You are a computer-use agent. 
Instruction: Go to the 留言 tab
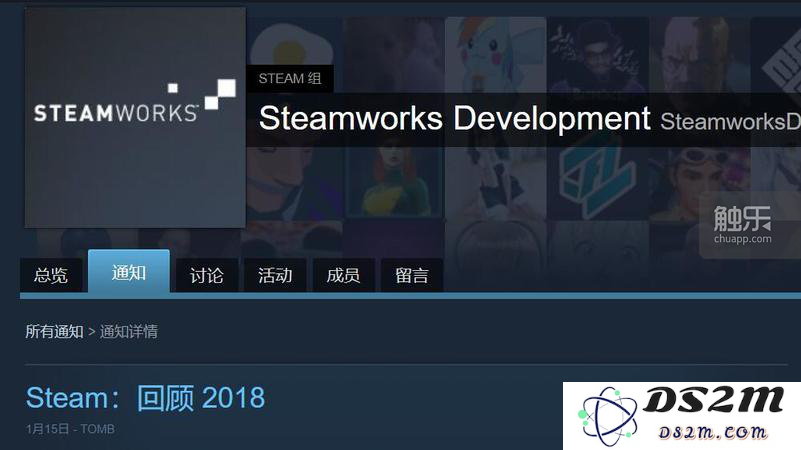tap(412, 275)
